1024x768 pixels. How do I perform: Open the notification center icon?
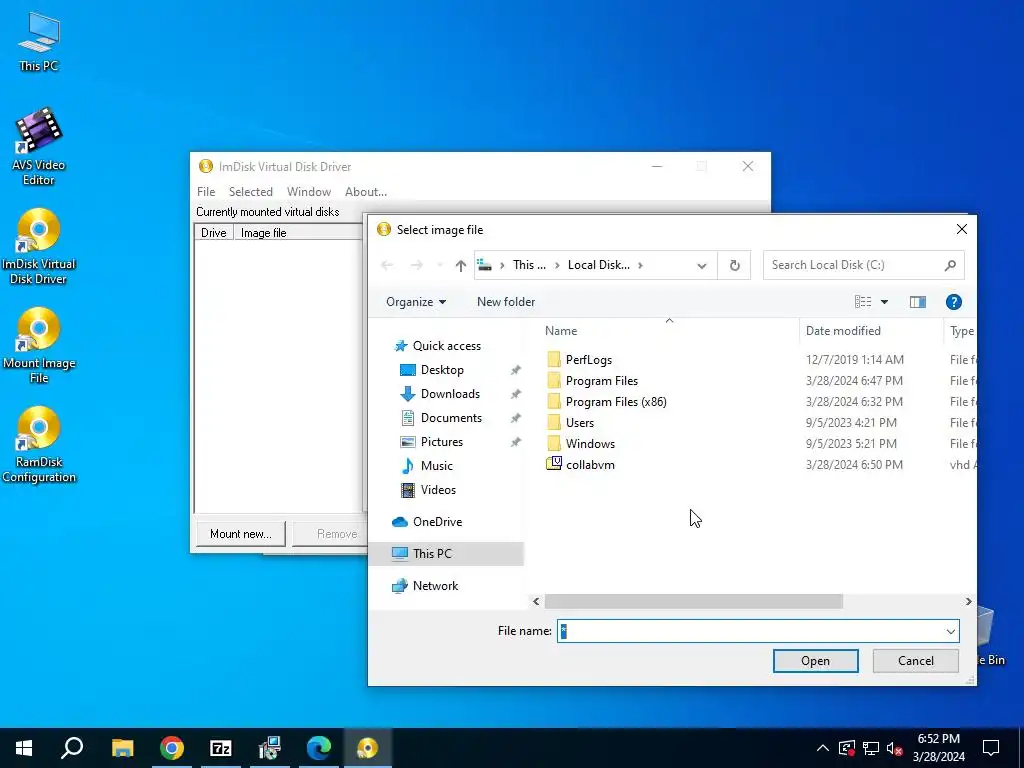(991, 748)
